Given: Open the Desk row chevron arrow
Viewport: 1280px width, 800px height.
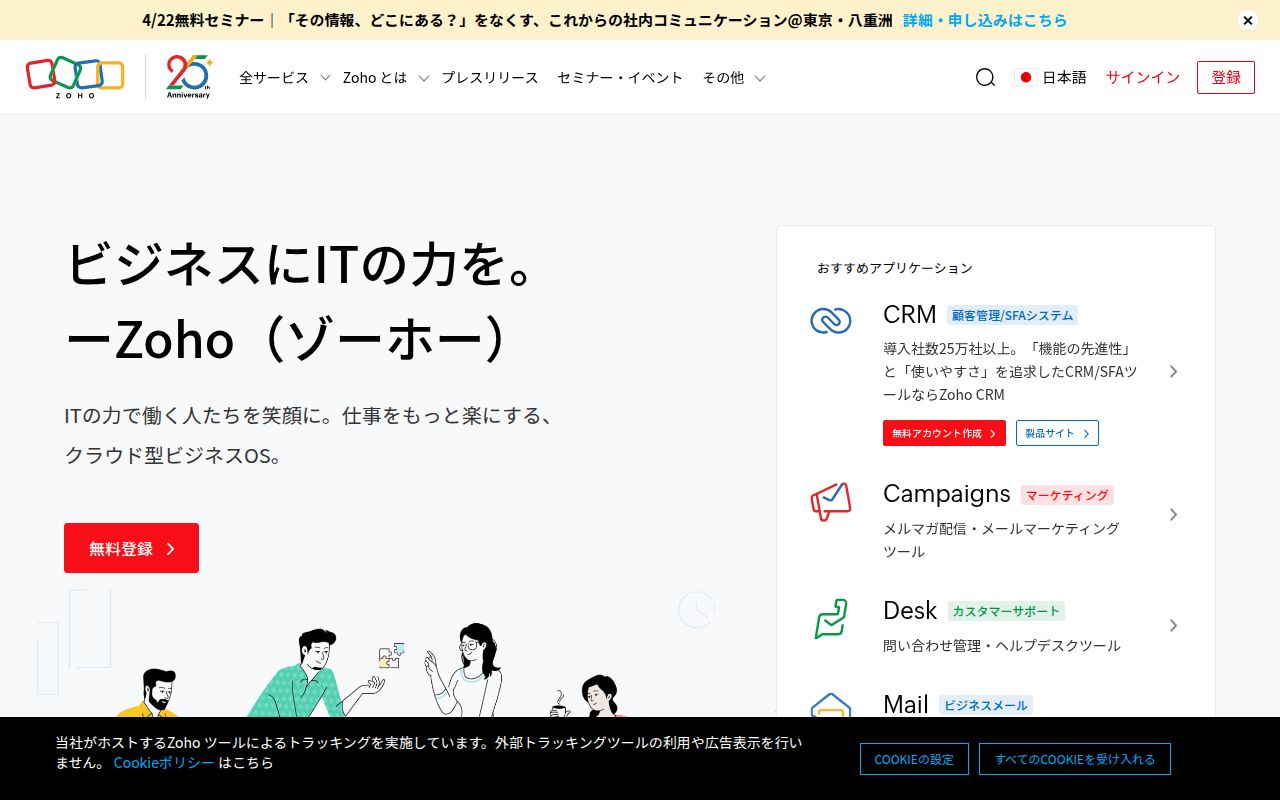Looking at the screenshot, I should [x=1174, y=625].
